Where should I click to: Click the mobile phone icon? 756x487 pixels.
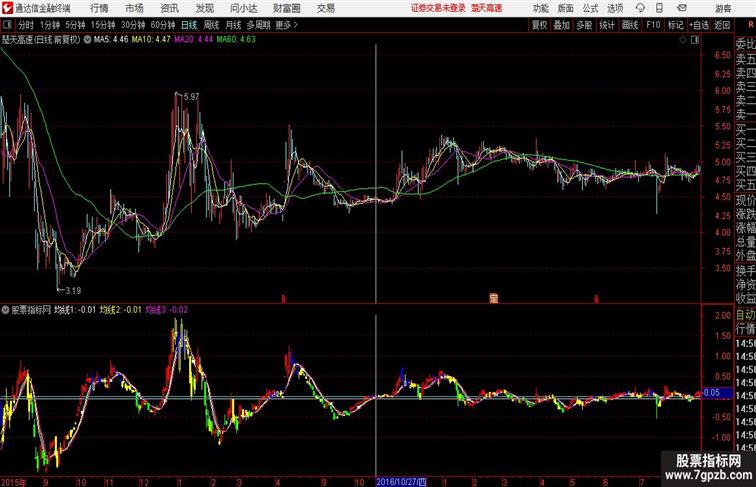tap(659, 8)
